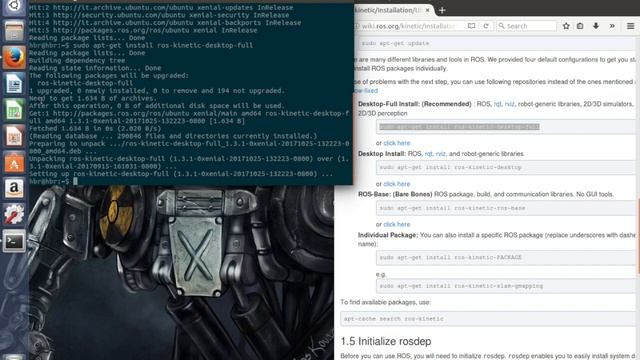Image resolution: width=640 pixels, height=360 pixels.
Task: Open Ubuntu Software Center icon
Action: [14, 162]
